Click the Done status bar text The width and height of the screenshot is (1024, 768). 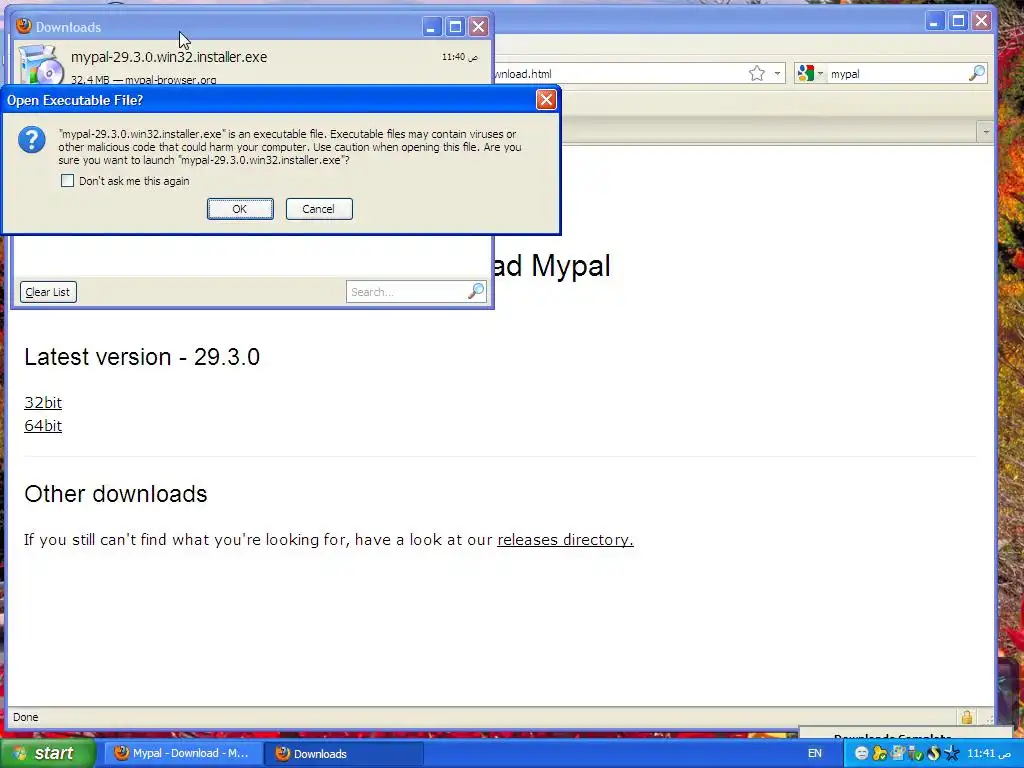[x=25, y=717]
